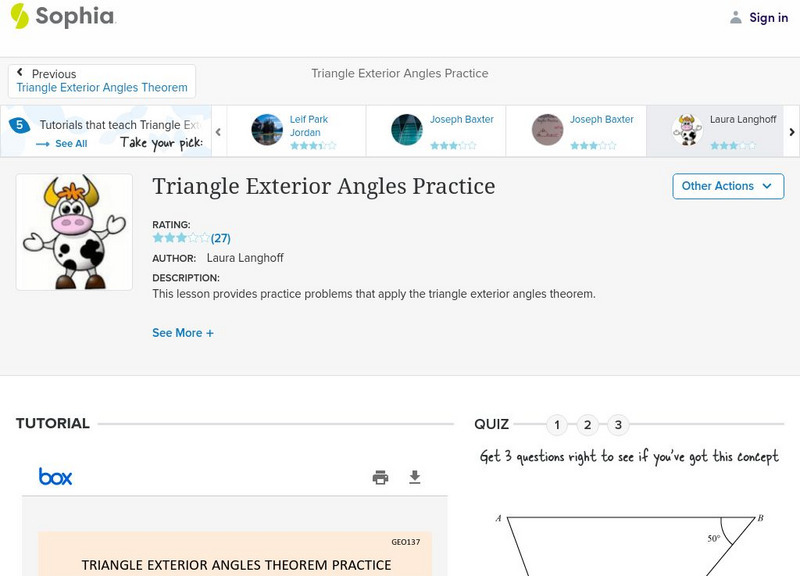Viewport: 800px width, 576px height.
Task: Click the Sophia logo icon
Action: [20, 16]
